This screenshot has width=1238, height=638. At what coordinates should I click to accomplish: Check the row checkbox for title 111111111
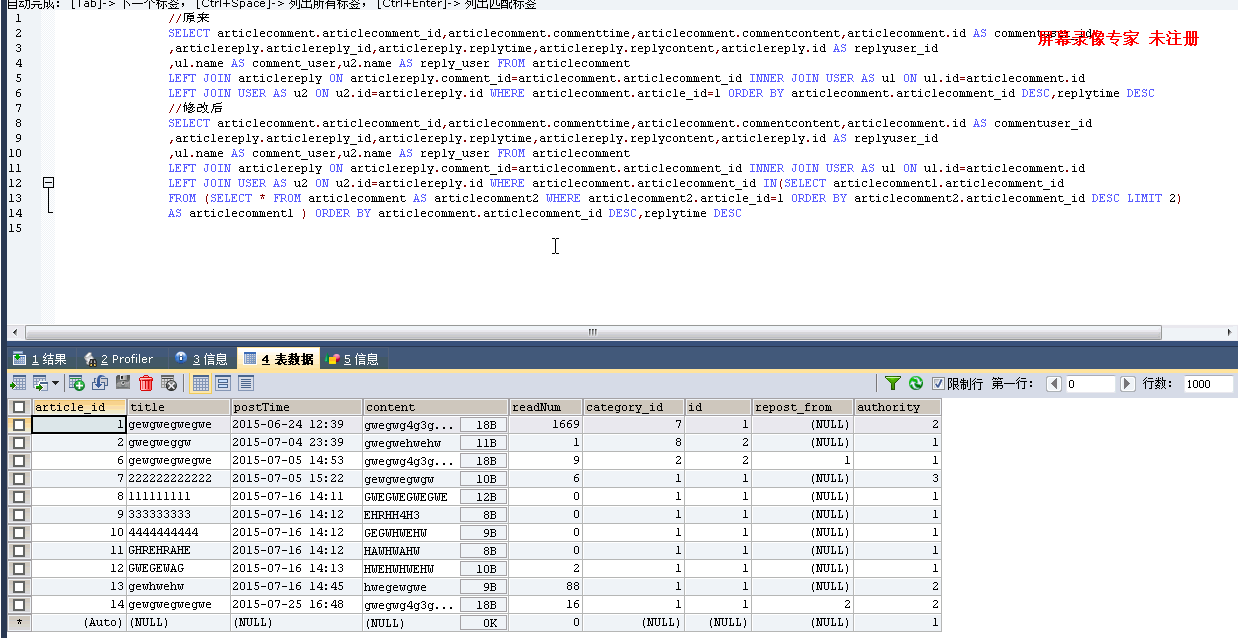[18, 496]
